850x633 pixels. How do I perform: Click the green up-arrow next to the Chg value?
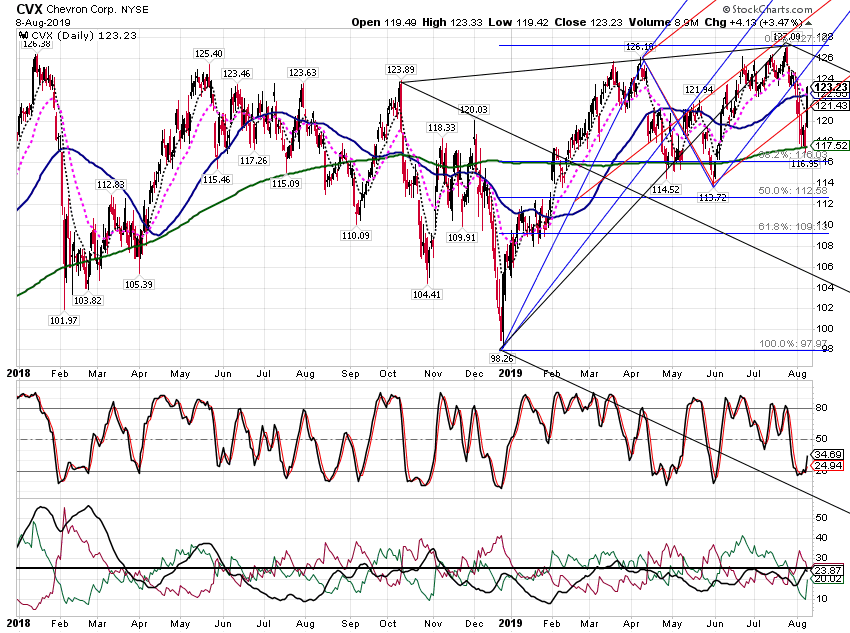[x=808, y=23]
